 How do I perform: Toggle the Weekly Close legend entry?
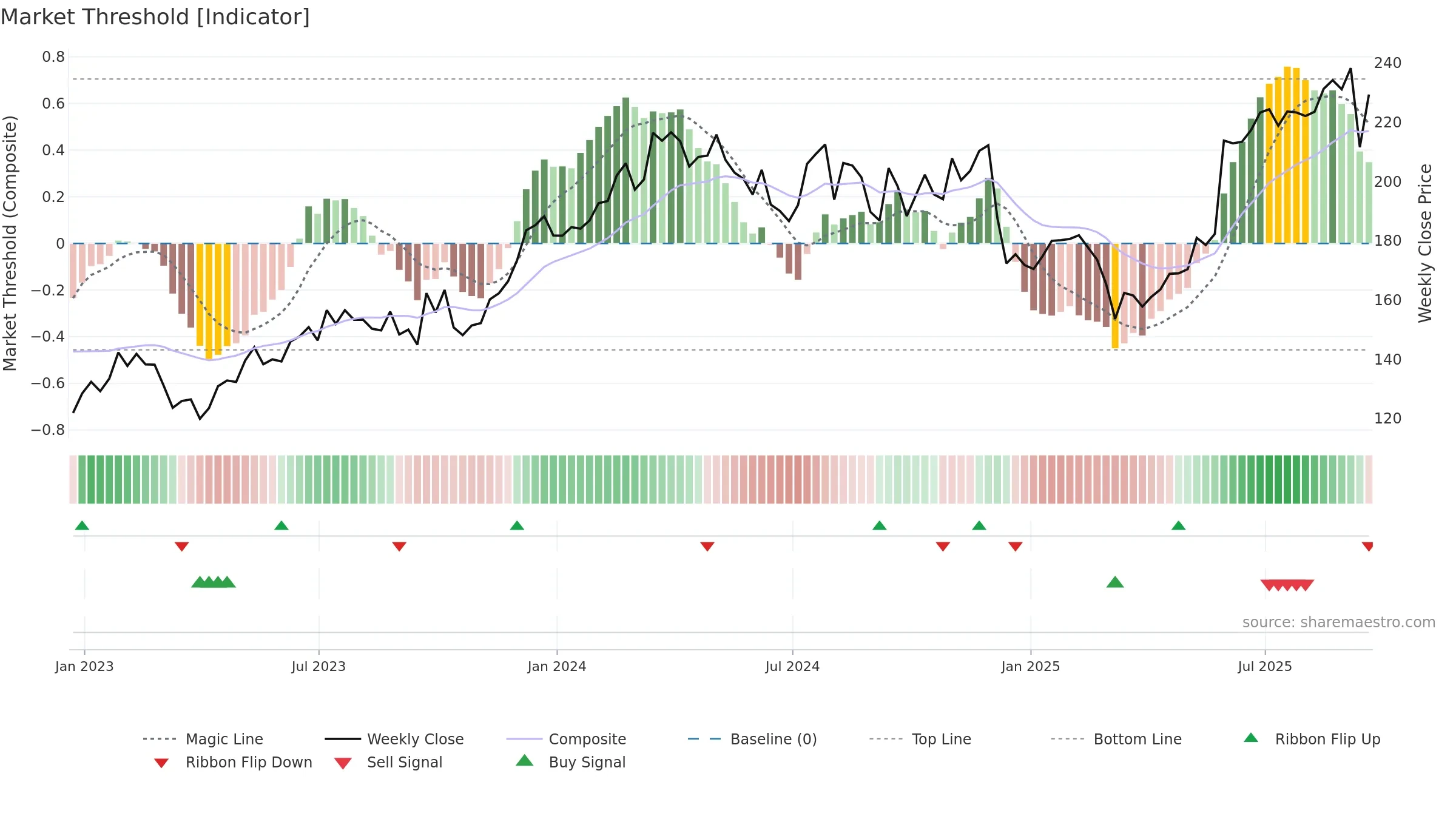(x=394, y=739)
